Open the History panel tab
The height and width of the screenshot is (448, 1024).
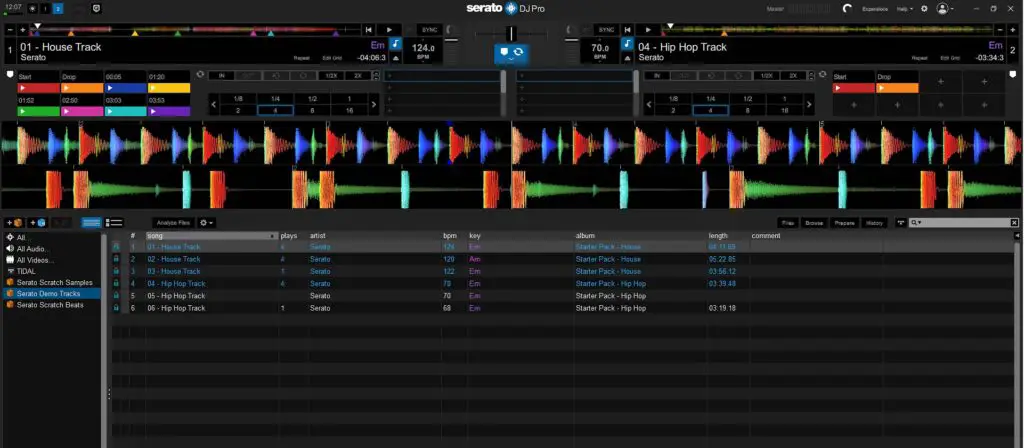click(874, 223)
